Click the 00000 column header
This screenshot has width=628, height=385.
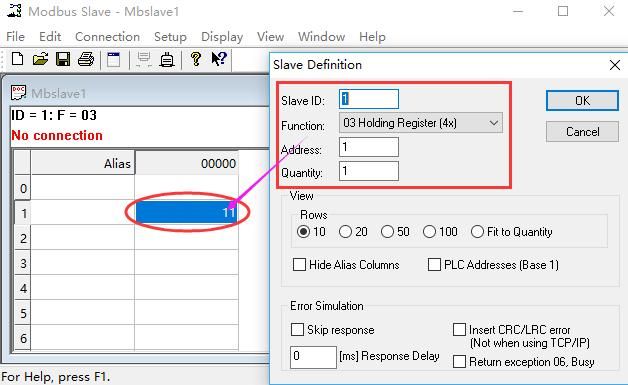tap(187, 163)
